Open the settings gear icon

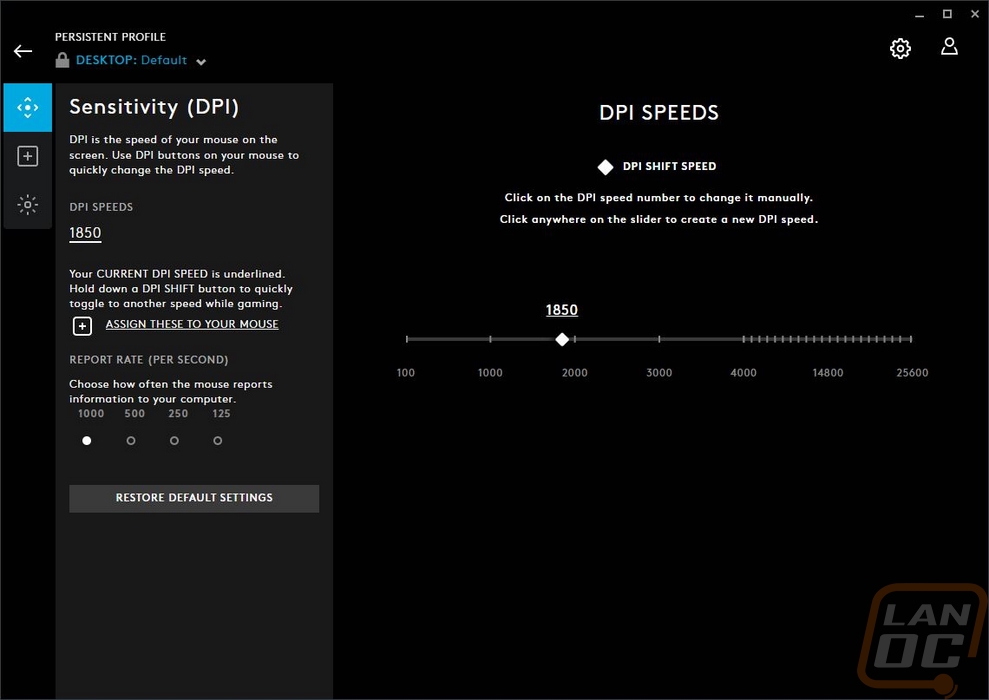(x=900, y=48)
